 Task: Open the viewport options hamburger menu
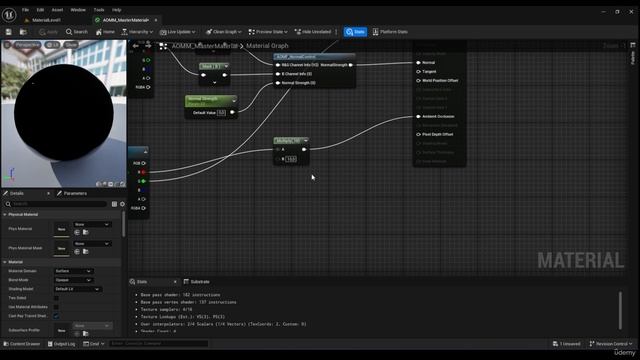[7, 44]
